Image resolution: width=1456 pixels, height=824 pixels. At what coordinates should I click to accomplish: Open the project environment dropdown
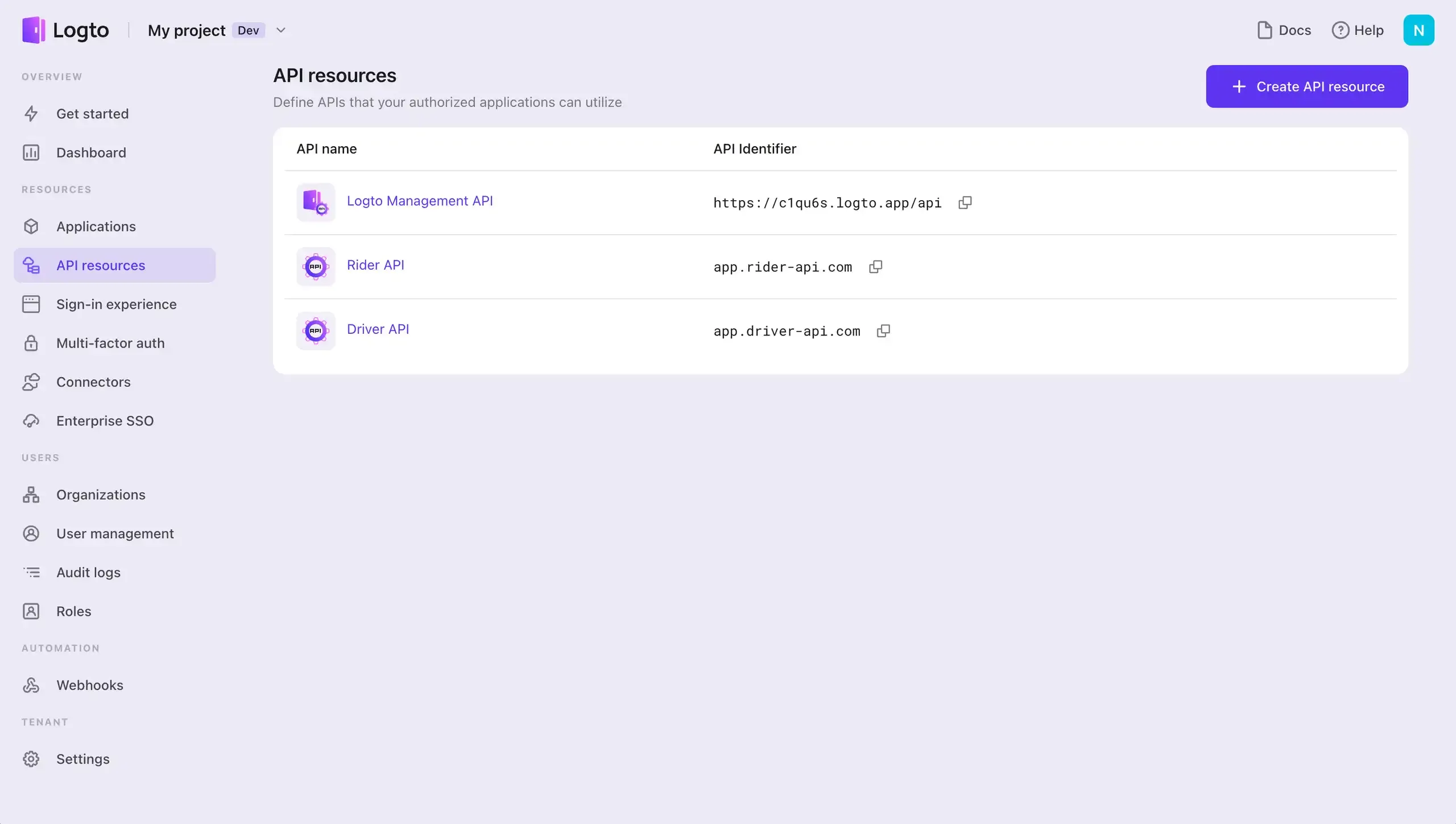(281, 30)
